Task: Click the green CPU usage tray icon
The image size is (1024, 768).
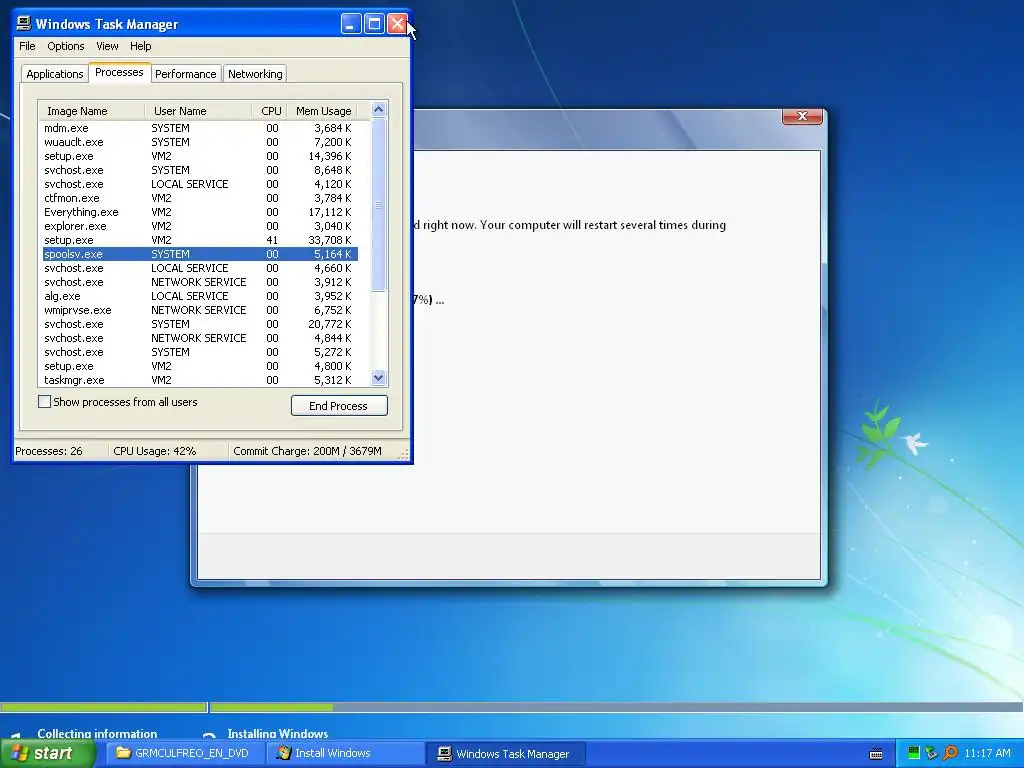Action: coord(914,753)
